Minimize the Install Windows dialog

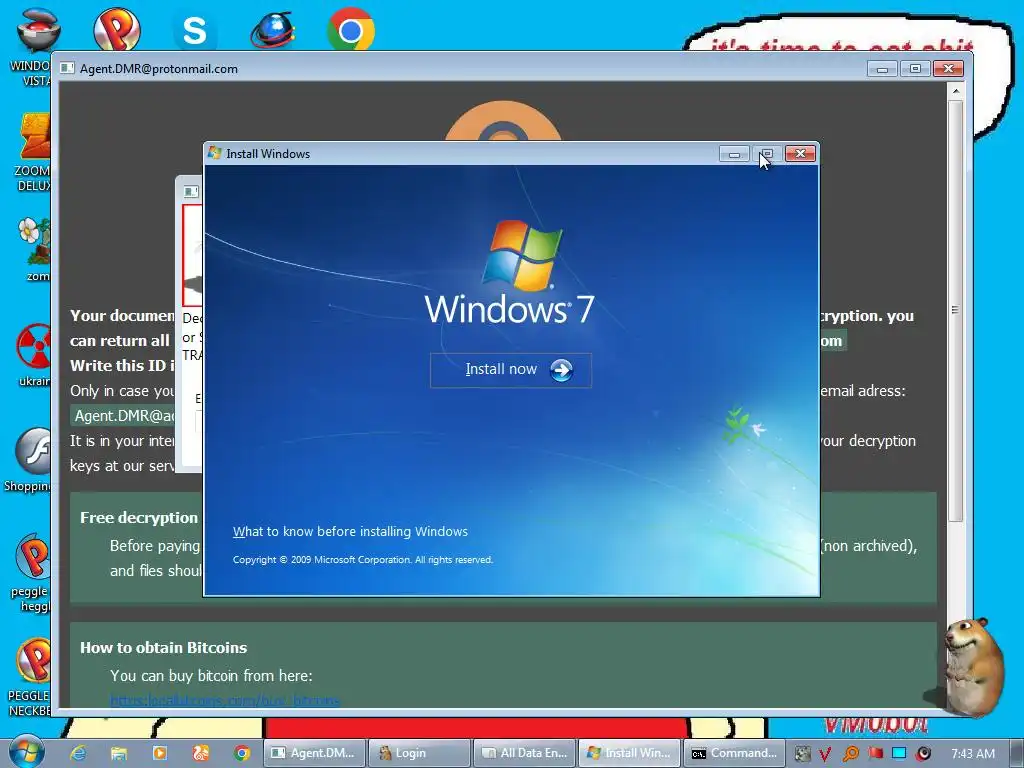click(x=734, y=153)
